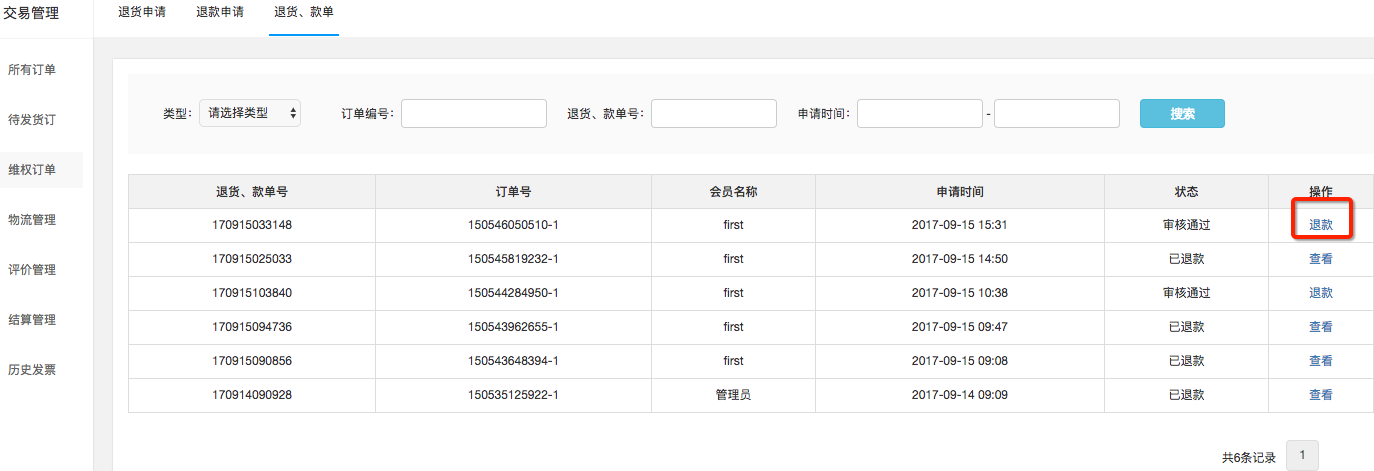Switch to the 退货申请 tab
Viewport: 1374px width, 471px height.
(x=142, y=14)
